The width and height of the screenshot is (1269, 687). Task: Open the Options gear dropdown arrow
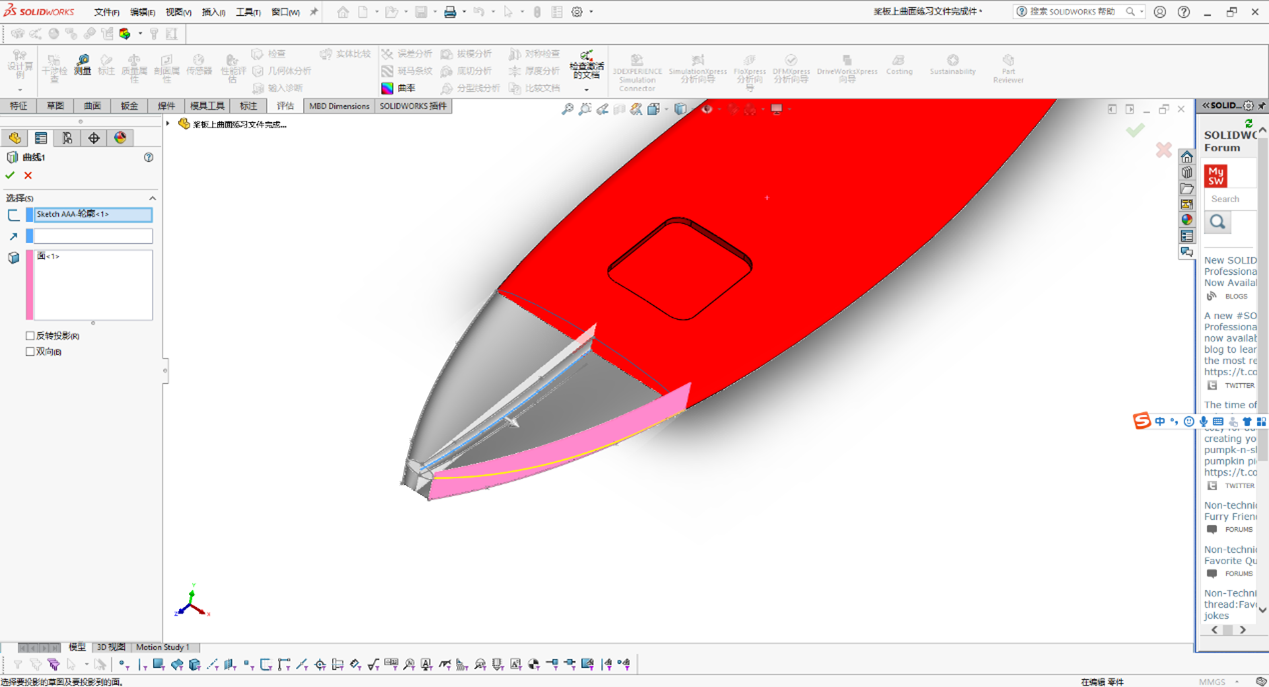coord(591,12)
